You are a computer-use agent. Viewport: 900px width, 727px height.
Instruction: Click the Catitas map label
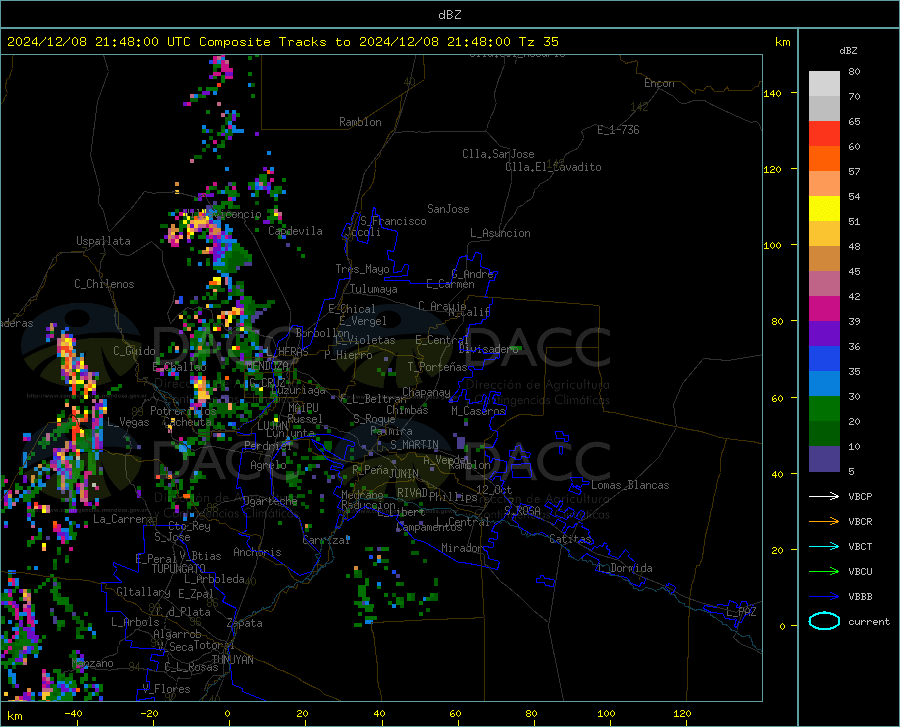click(570, 539)
